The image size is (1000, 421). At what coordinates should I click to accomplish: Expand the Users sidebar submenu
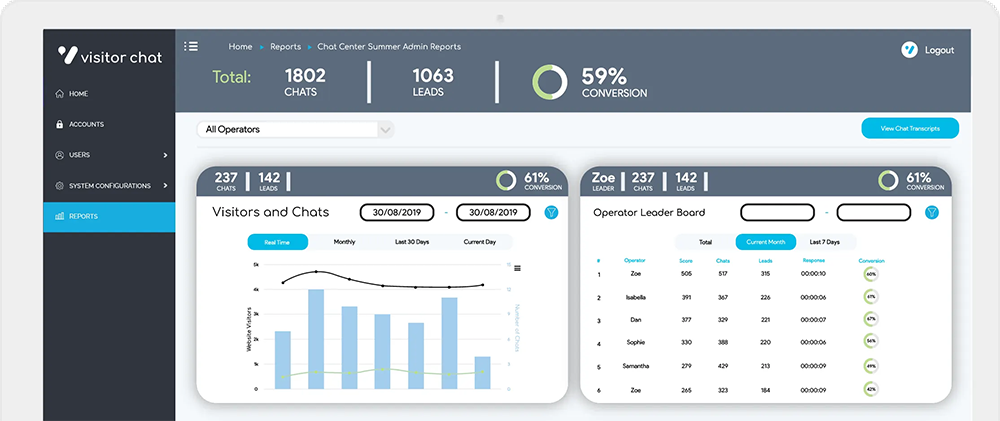tap(165, 155)
